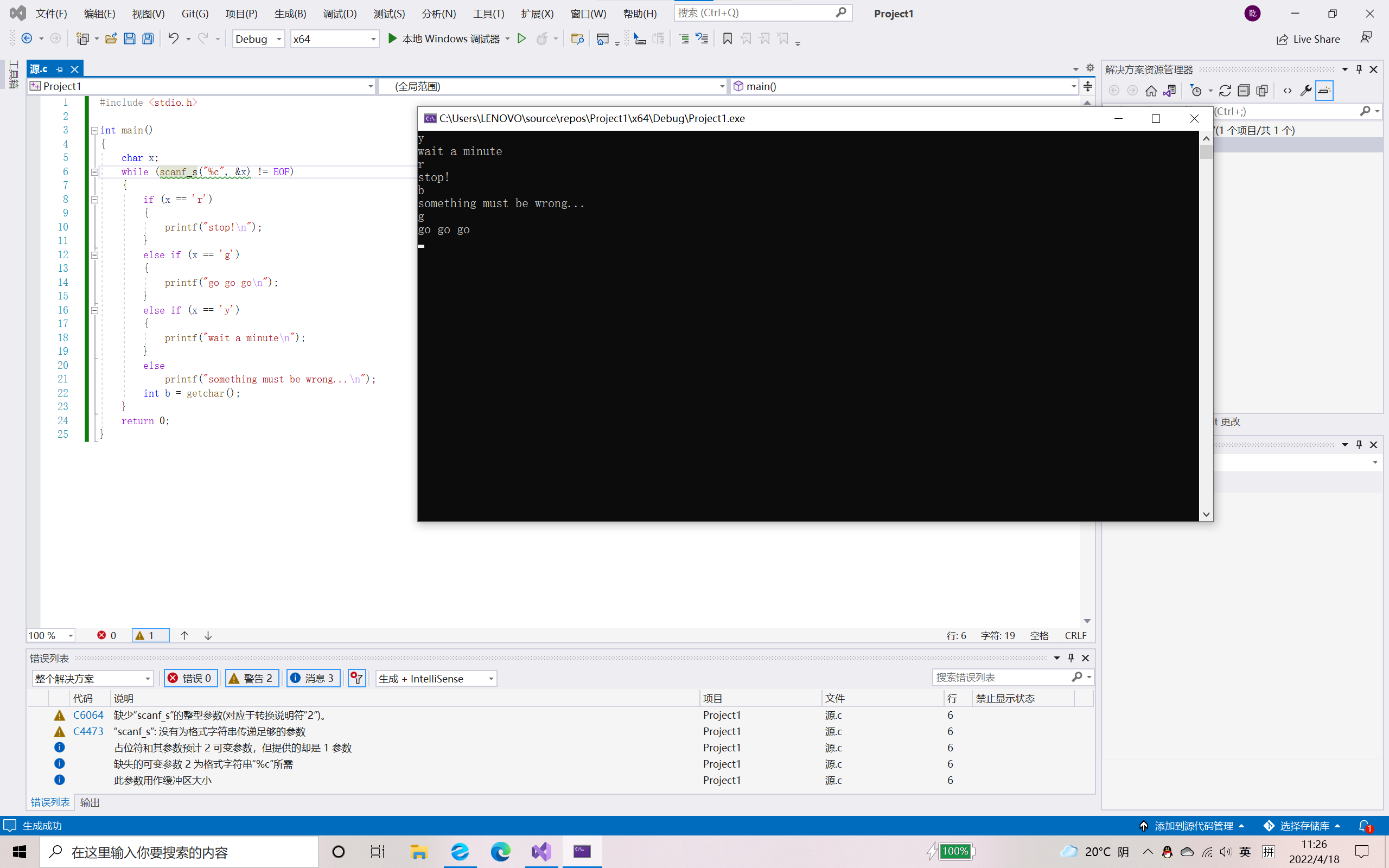The height and width of the screenshot is (868, 1389).
Task: Open the x64 platform dropdown
Action: click(x=334, y=39)
